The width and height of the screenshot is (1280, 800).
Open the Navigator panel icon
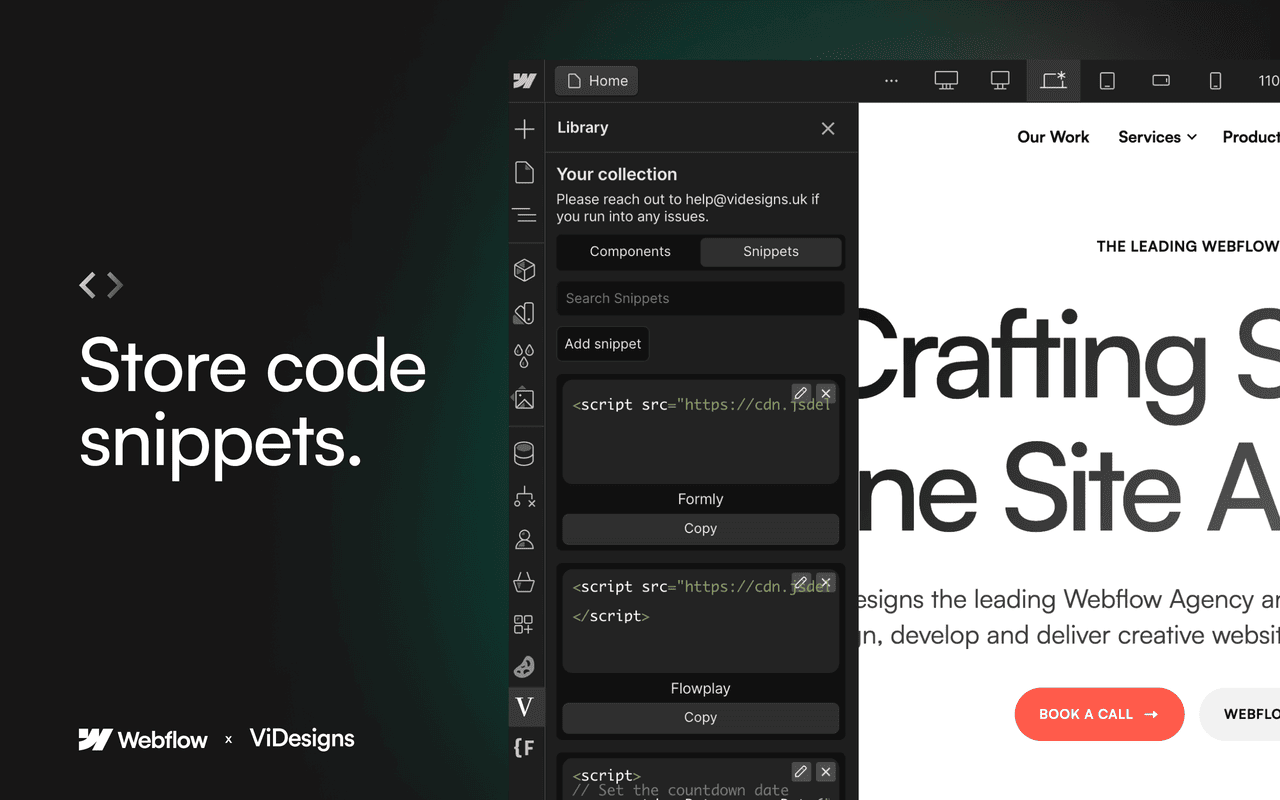click(x=524, y=215)
